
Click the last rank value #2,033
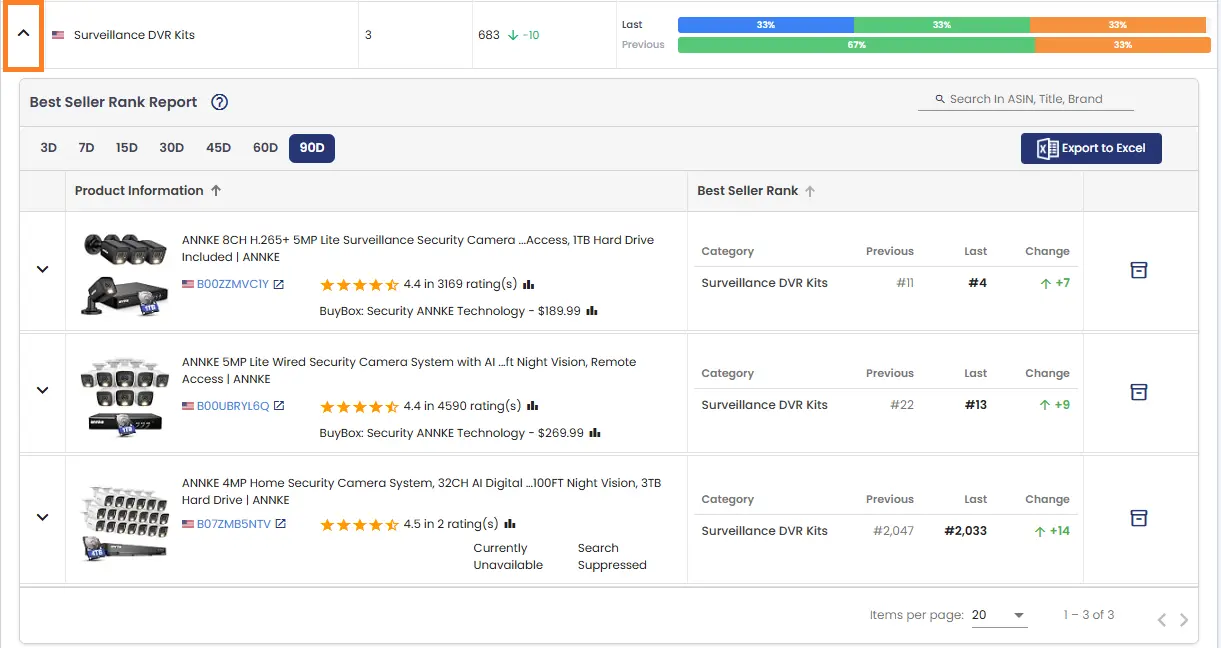(966, 531)
